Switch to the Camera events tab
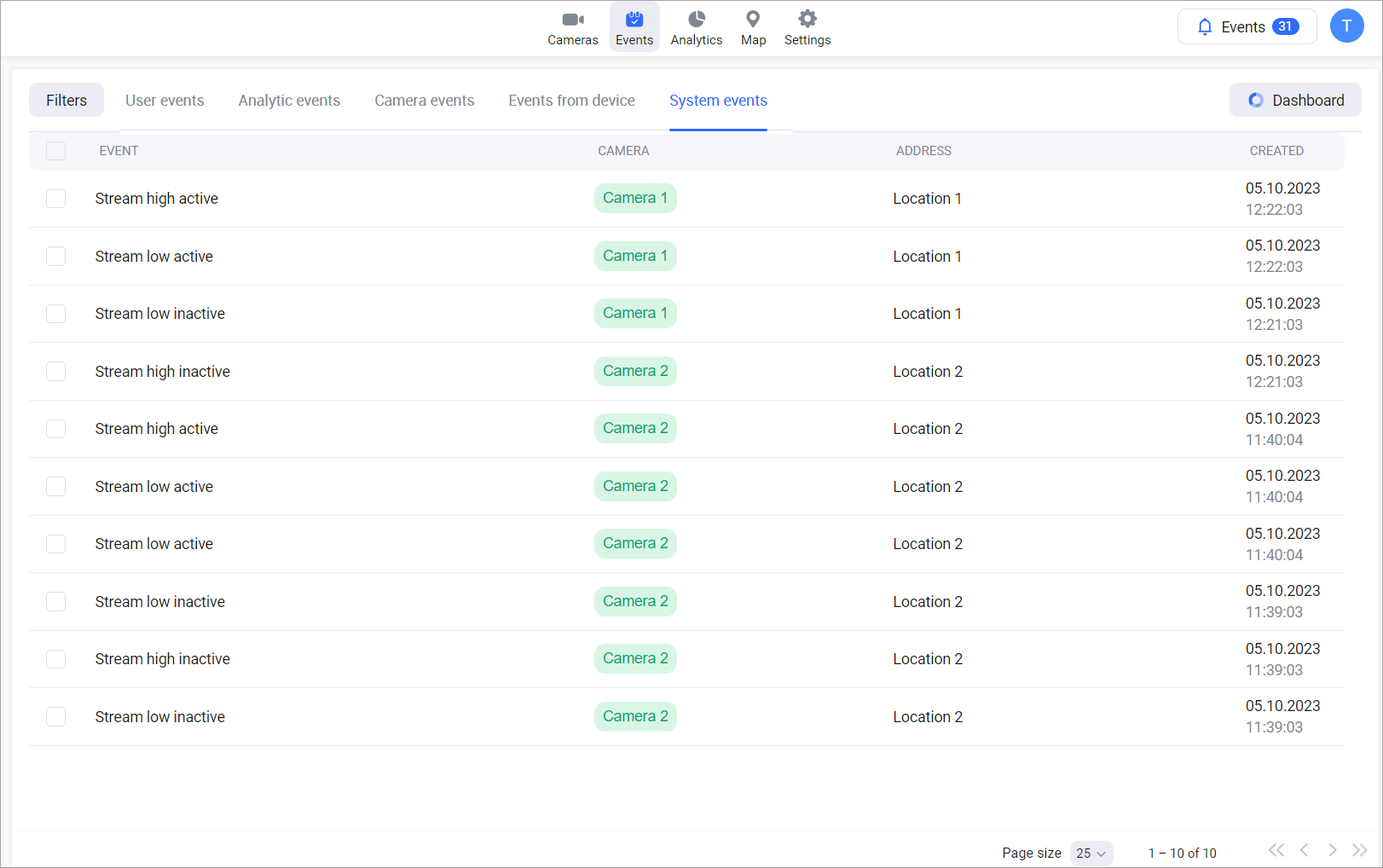The image size is (1383, 868). (424, 101)
